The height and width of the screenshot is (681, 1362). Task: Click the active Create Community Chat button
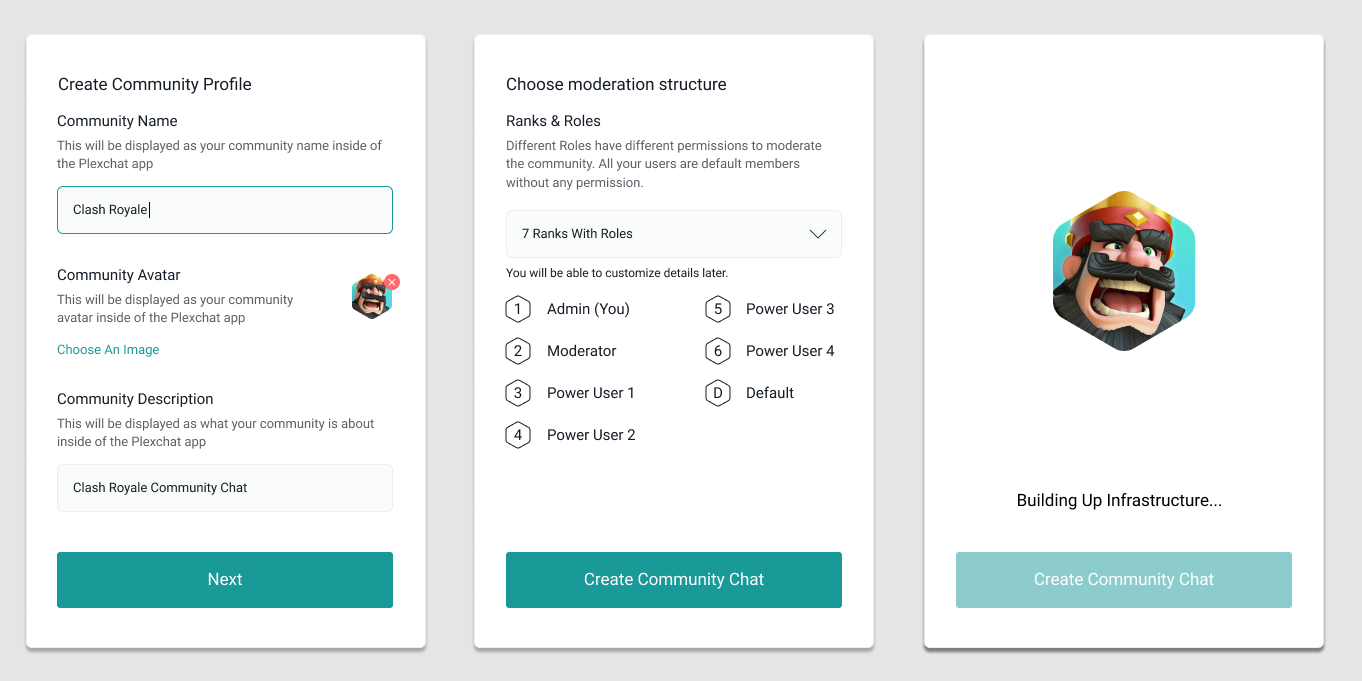pos(673,580)
